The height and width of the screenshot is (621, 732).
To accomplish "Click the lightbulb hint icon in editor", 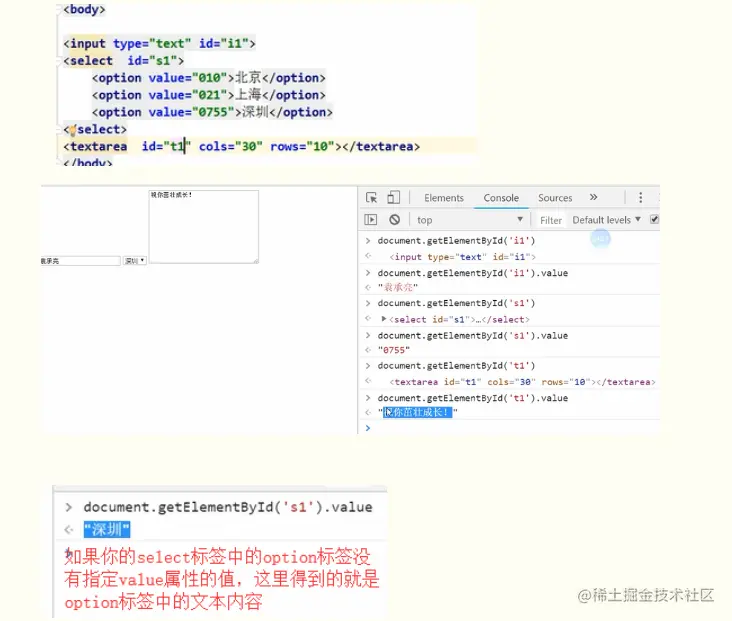I will [x=72, y=129].
